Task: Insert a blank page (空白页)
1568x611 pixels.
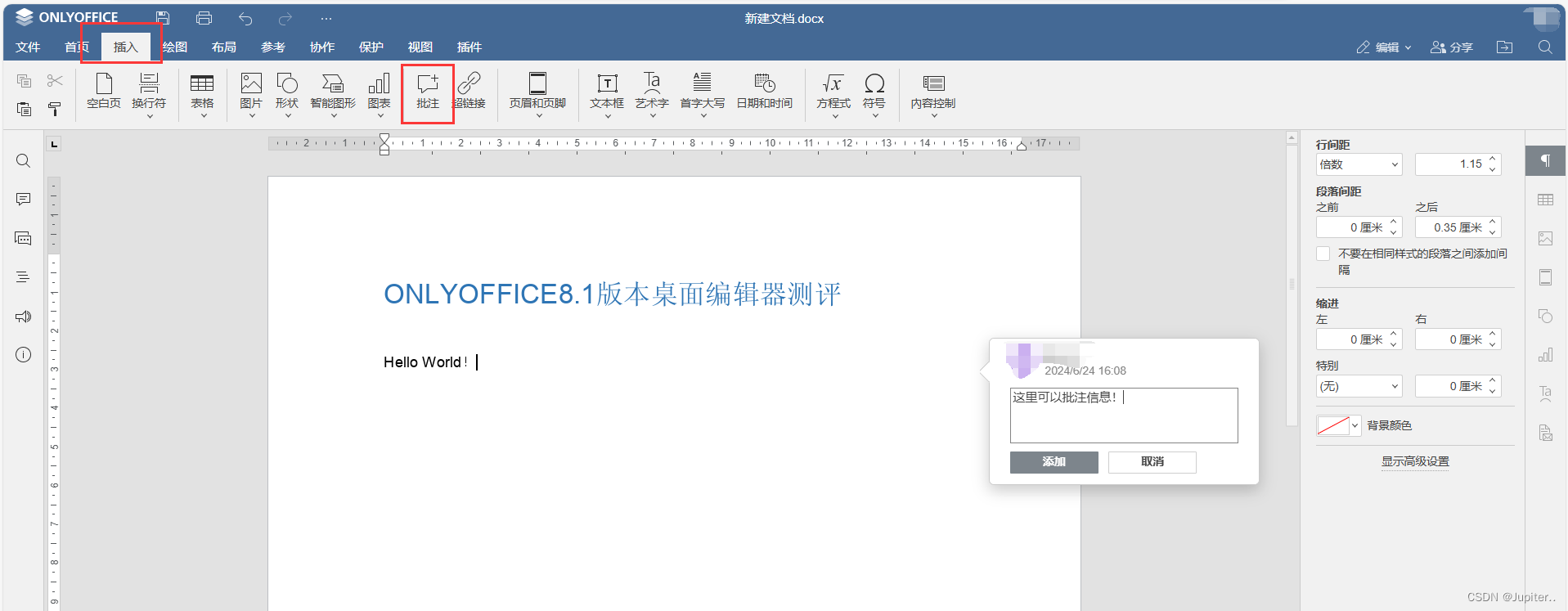Action: (104, 91)
